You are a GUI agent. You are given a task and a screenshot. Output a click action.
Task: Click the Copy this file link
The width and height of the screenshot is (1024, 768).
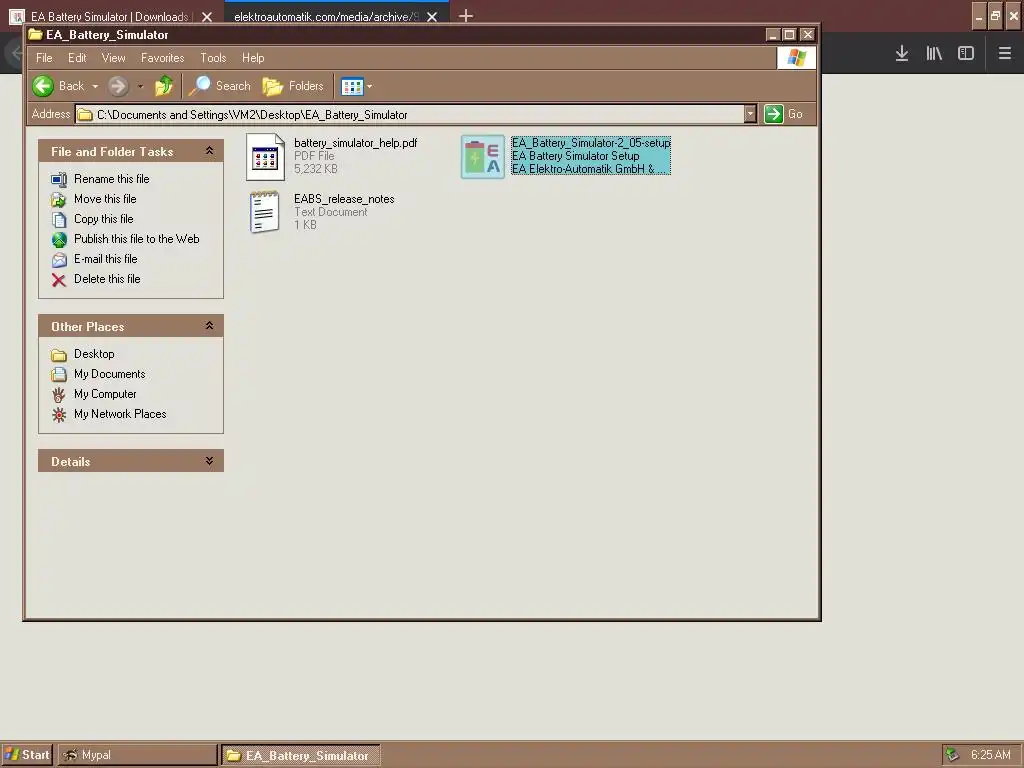[x=103, y=219]
